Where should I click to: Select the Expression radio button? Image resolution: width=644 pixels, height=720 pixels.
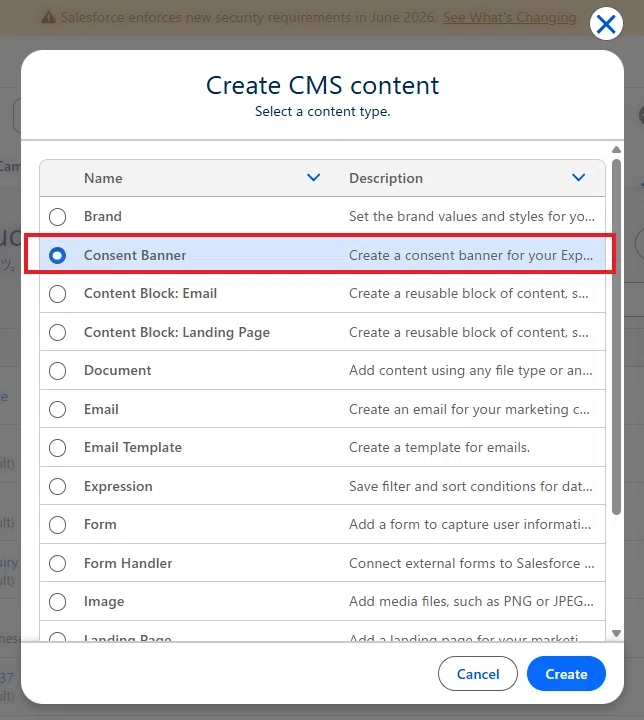[x=57, y=486]
